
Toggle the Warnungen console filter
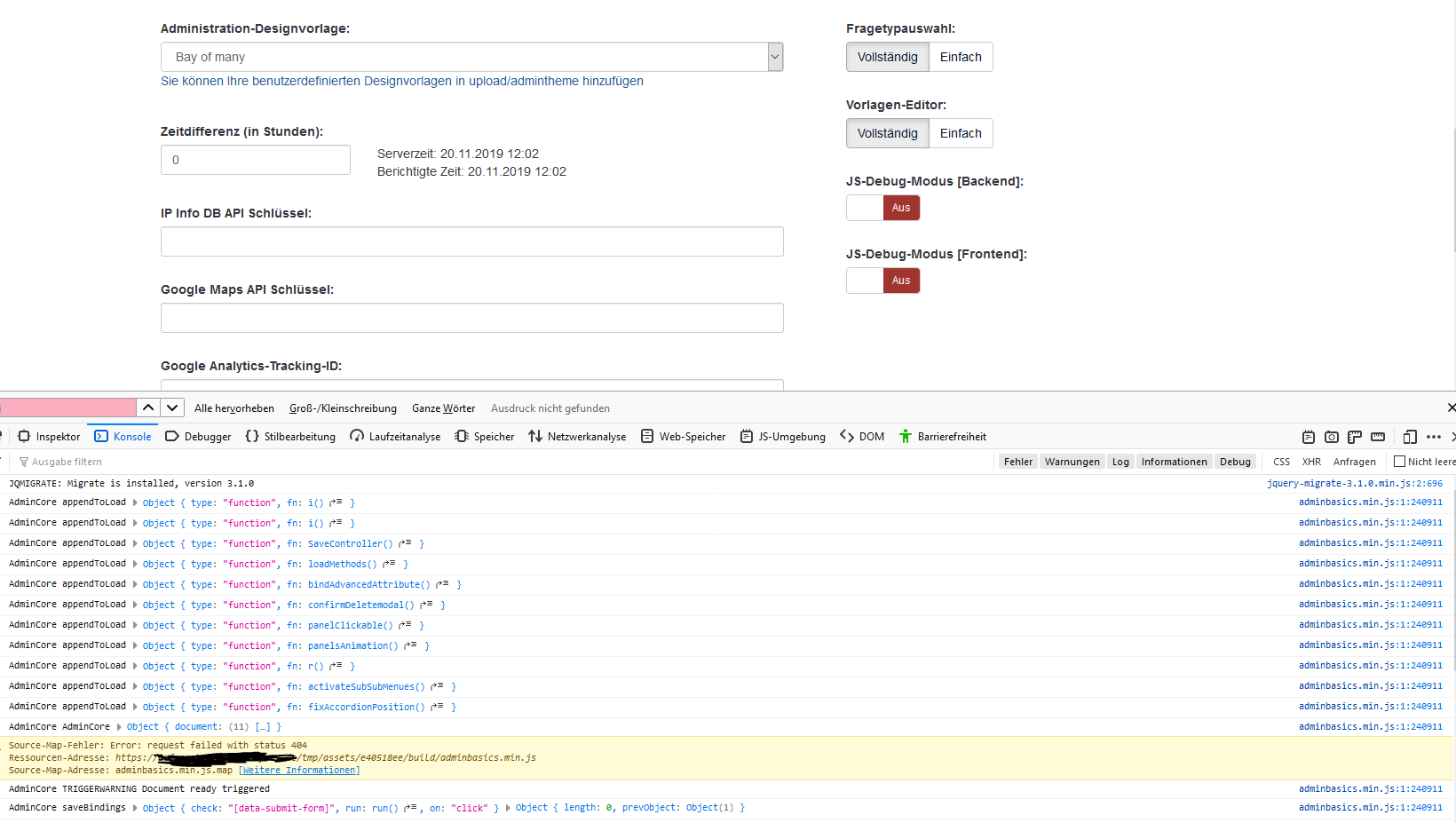pyautogui.click(x=1072, y=462)
